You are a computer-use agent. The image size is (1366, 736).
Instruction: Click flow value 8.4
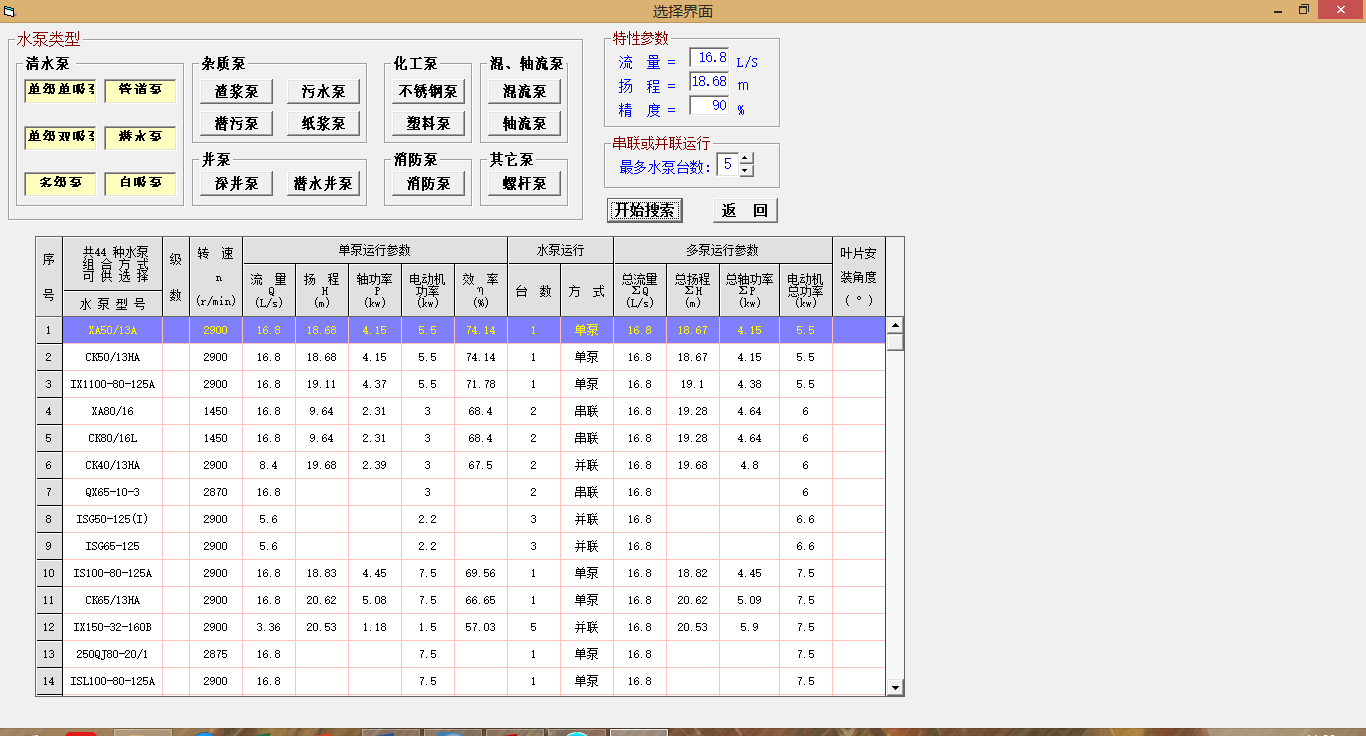[269, 465]
